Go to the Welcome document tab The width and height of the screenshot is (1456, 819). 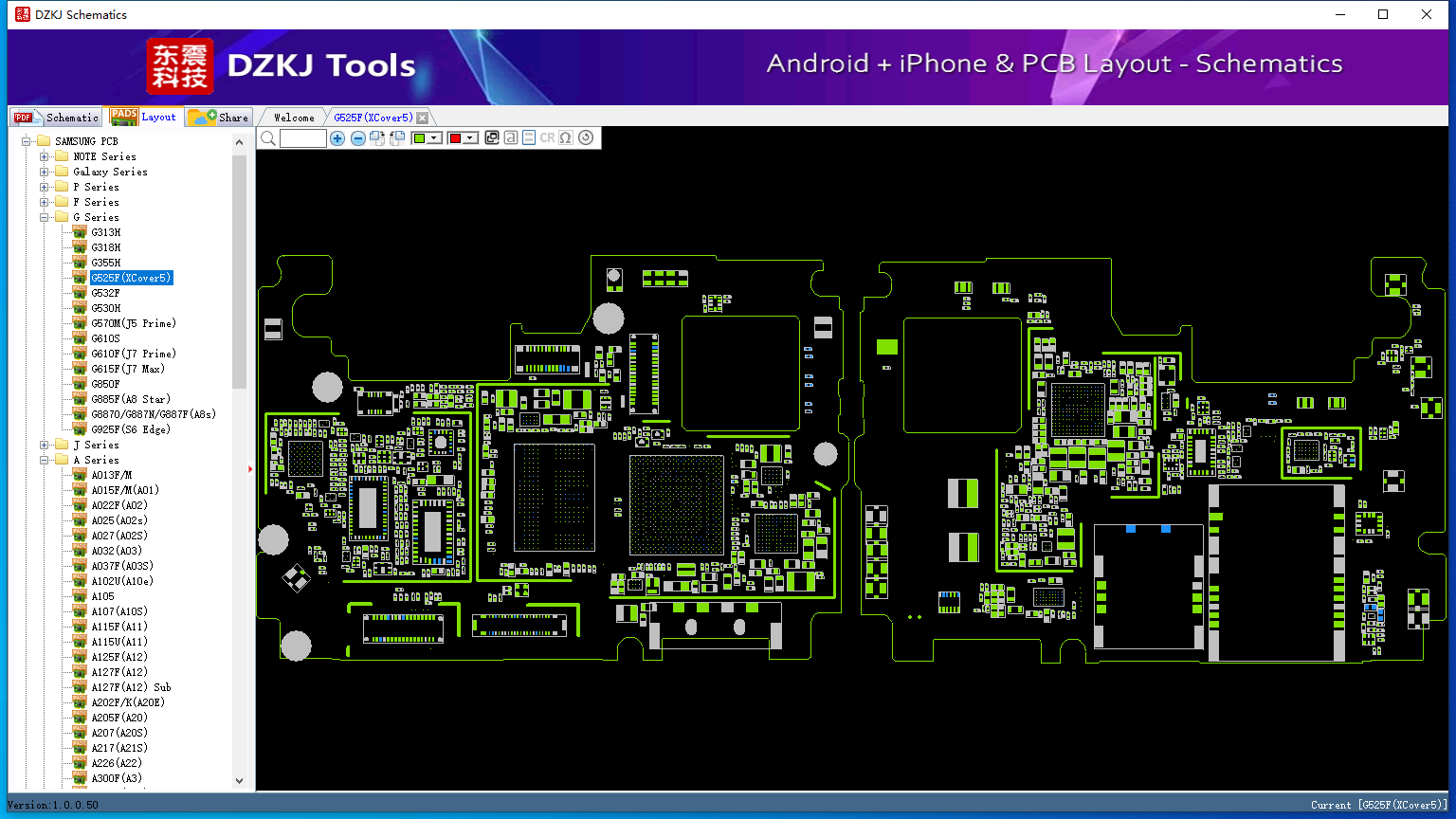pyautogui.click(x=294, y=118)
